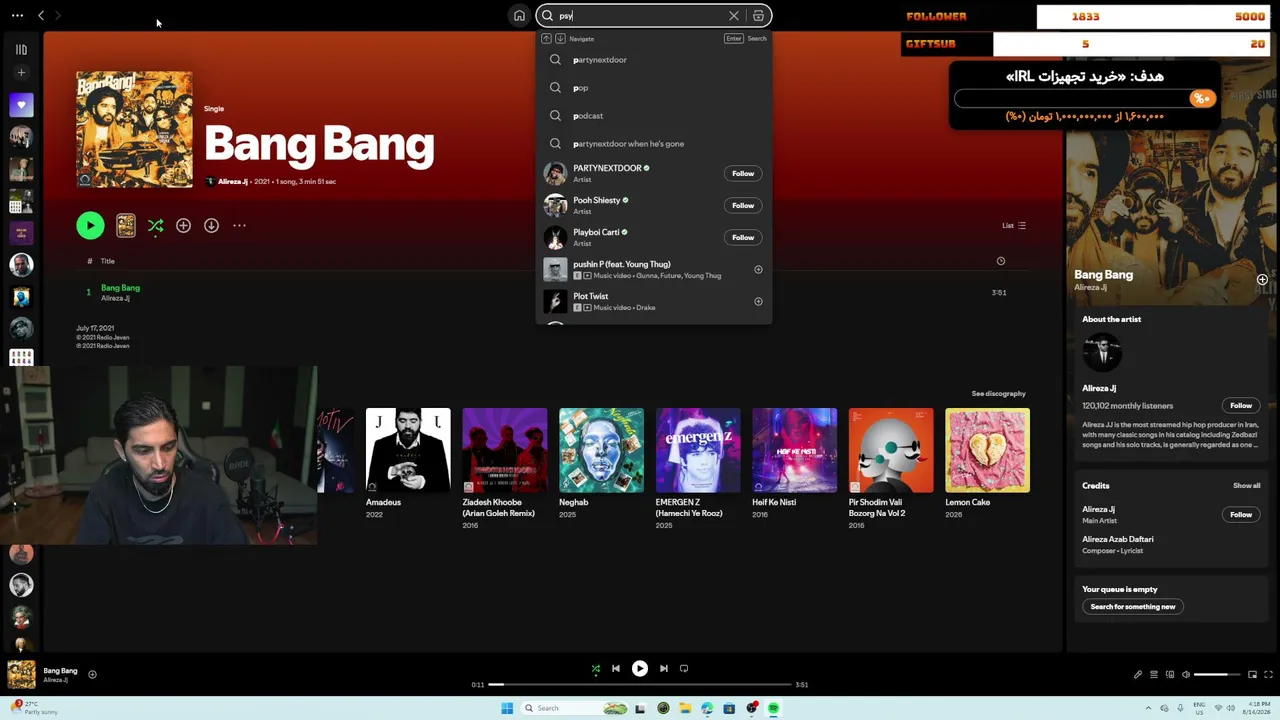
Task: Adjust the volume slider
Action: (x=1217, y=675)
